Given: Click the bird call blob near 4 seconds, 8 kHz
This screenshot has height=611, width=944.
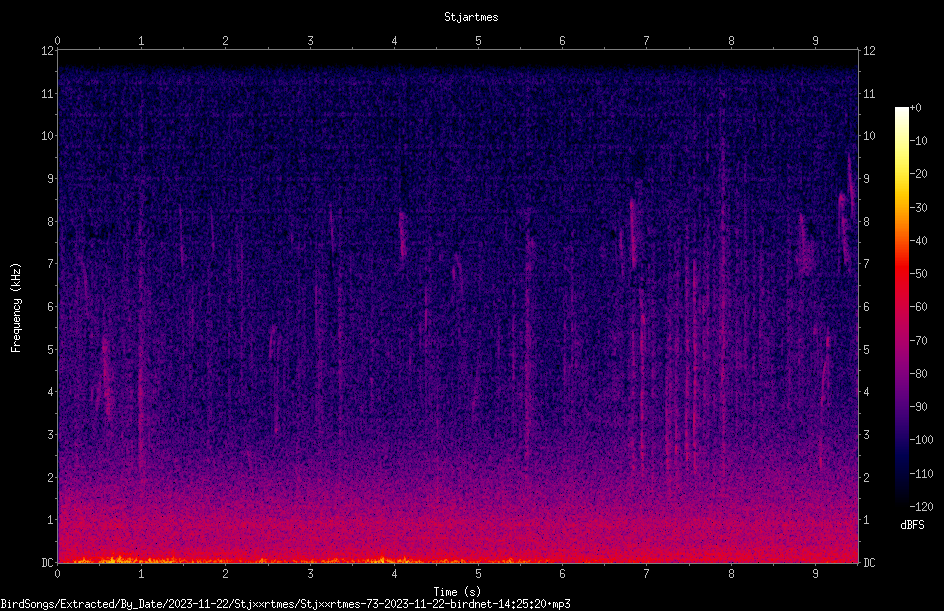Looking at the screenshot, I should tap(403, 235).
